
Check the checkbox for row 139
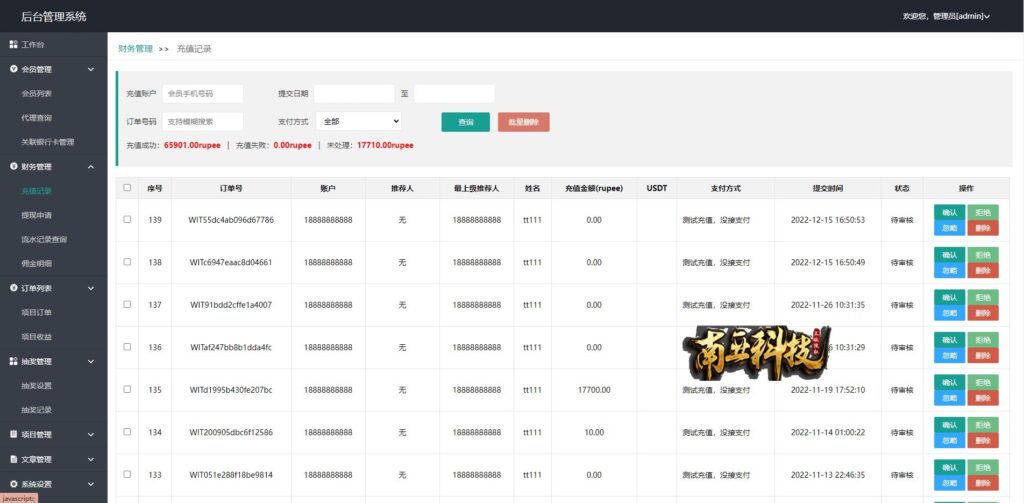tap(127, 219)
